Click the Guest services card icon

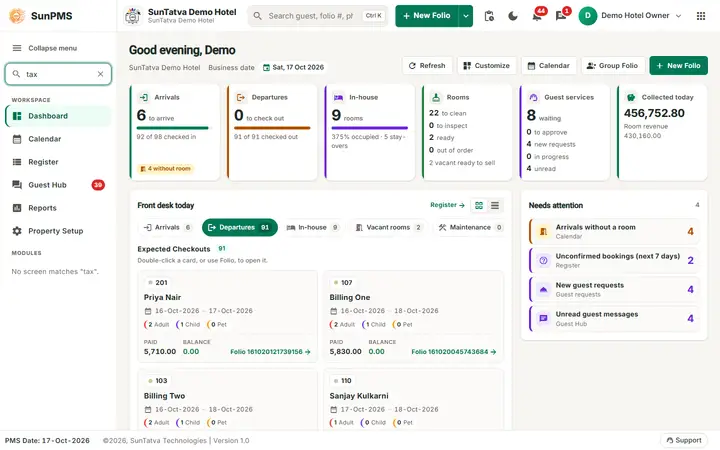[x=533, y=97]
